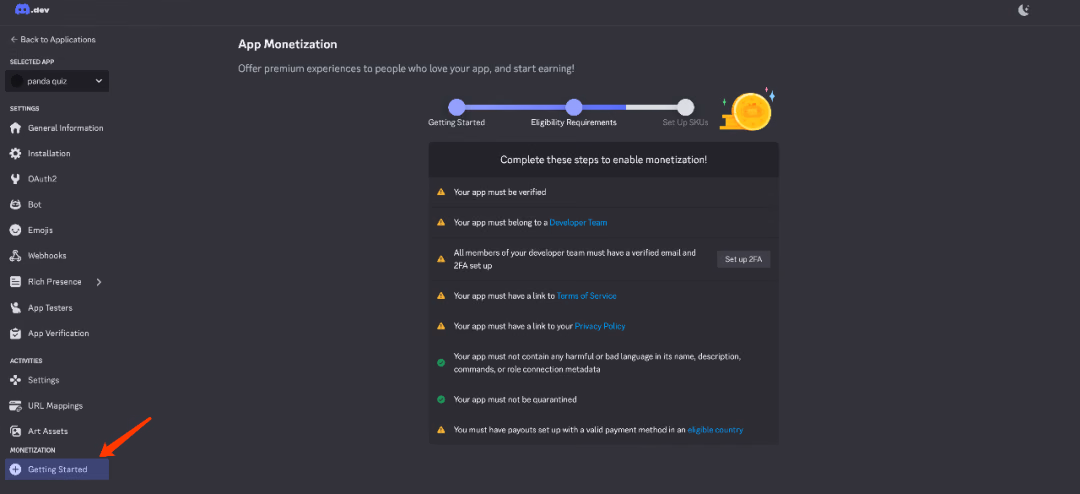Open the URL Mappings page
Viewport: 1080px width, 494px height.
55,406
